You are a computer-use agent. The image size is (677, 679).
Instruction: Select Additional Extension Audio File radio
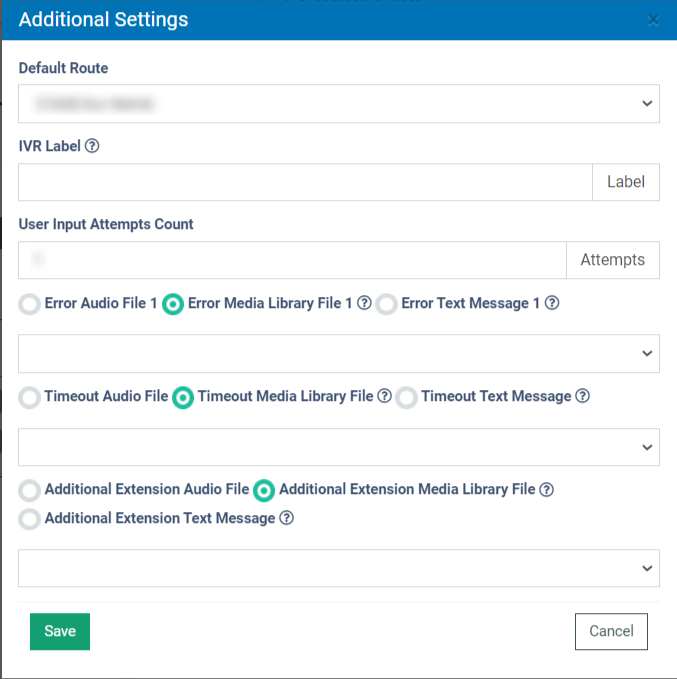click(x=30, y=491)
